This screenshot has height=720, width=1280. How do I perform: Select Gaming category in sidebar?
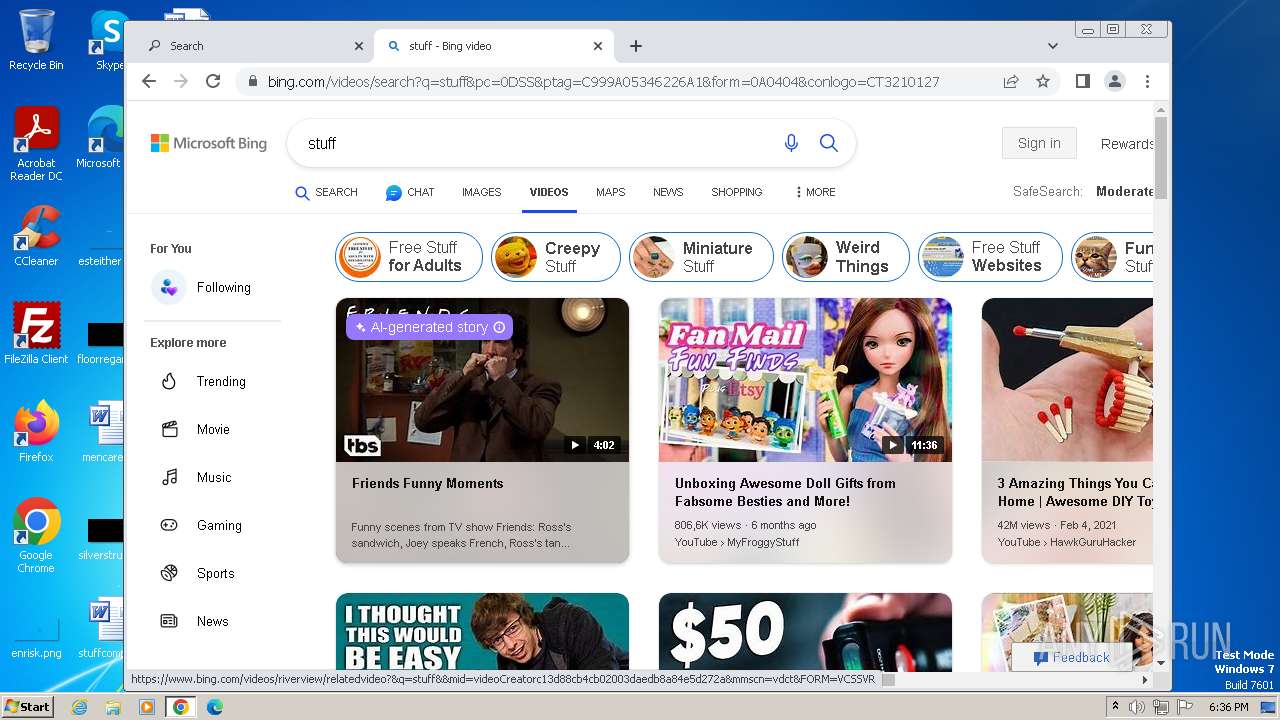201,525
